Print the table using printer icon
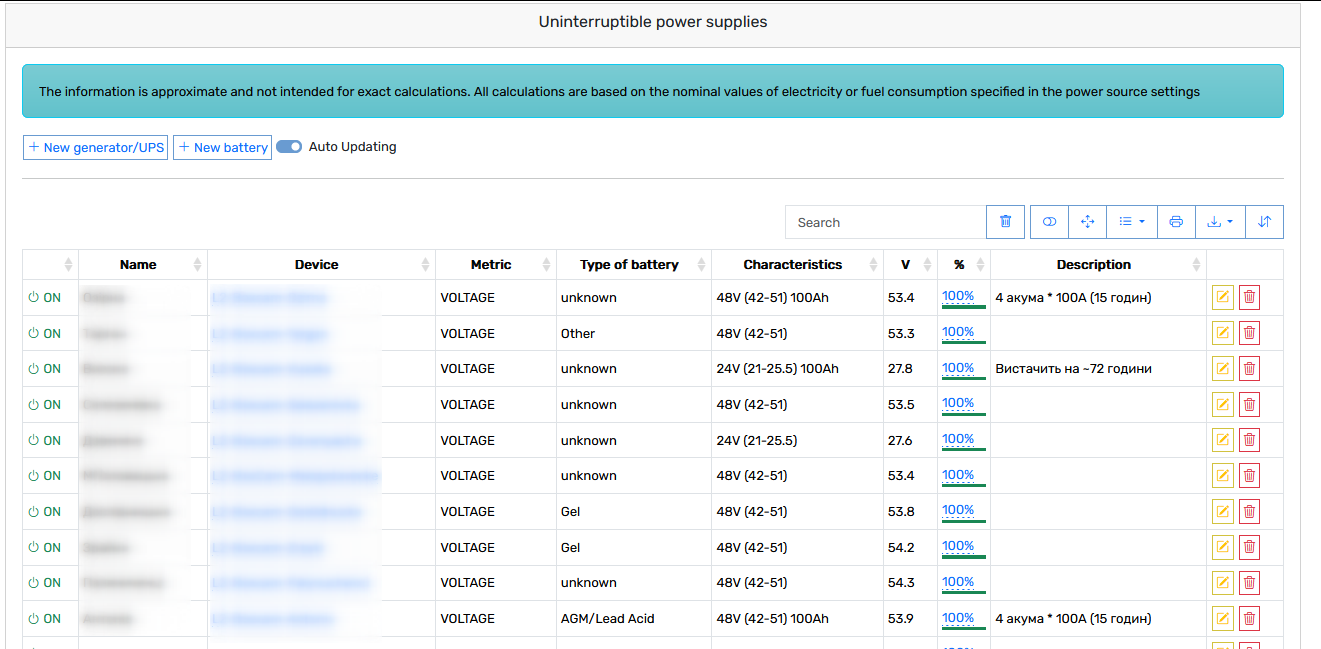Image resolution: width=1321 pixels, height=649 pixels. (1176, 222)
